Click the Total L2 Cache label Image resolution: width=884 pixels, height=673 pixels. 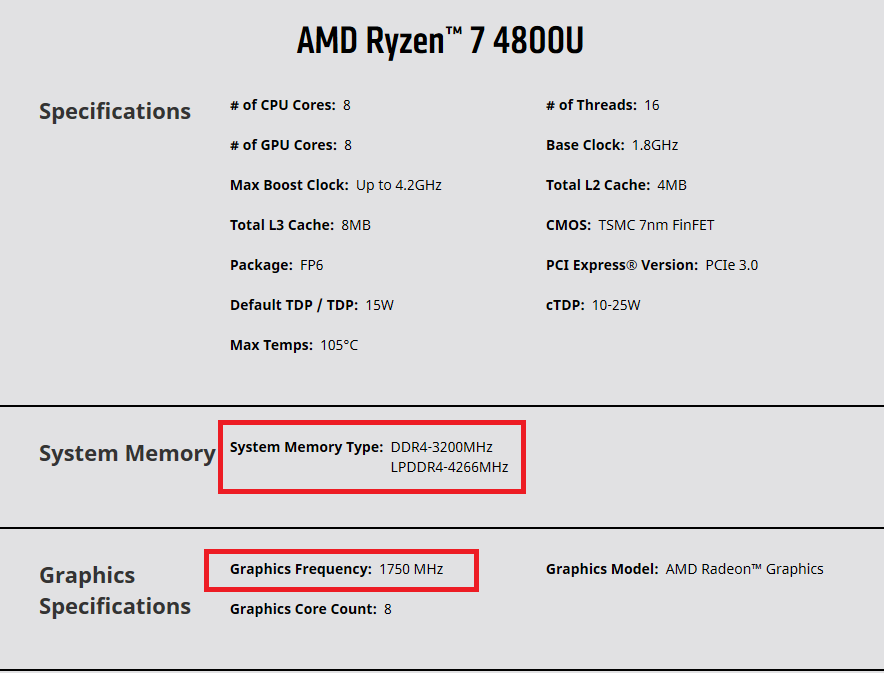point(595,185)
